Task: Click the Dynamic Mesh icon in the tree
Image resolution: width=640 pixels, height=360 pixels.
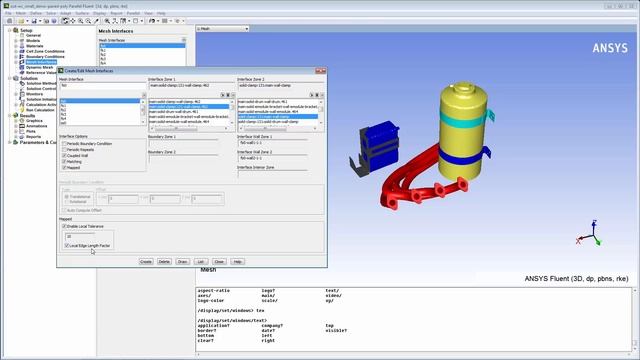Action: pyautogui.click(x=22, y=67)
